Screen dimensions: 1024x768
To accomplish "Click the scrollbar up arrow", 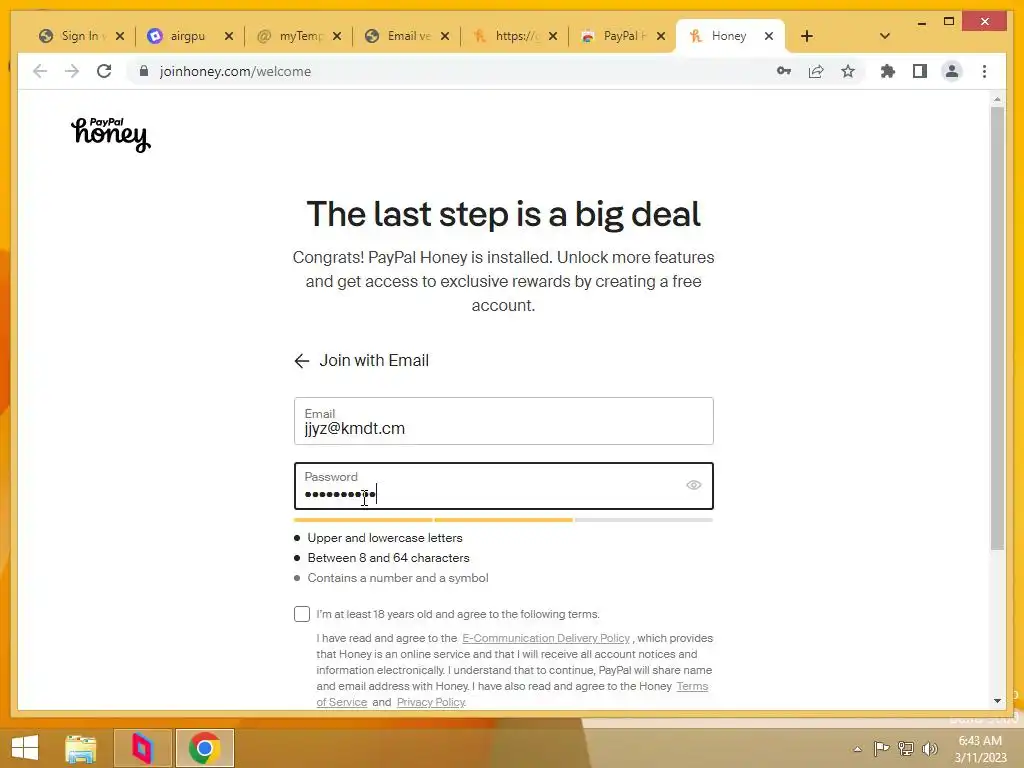I will [x=997, y=99].
